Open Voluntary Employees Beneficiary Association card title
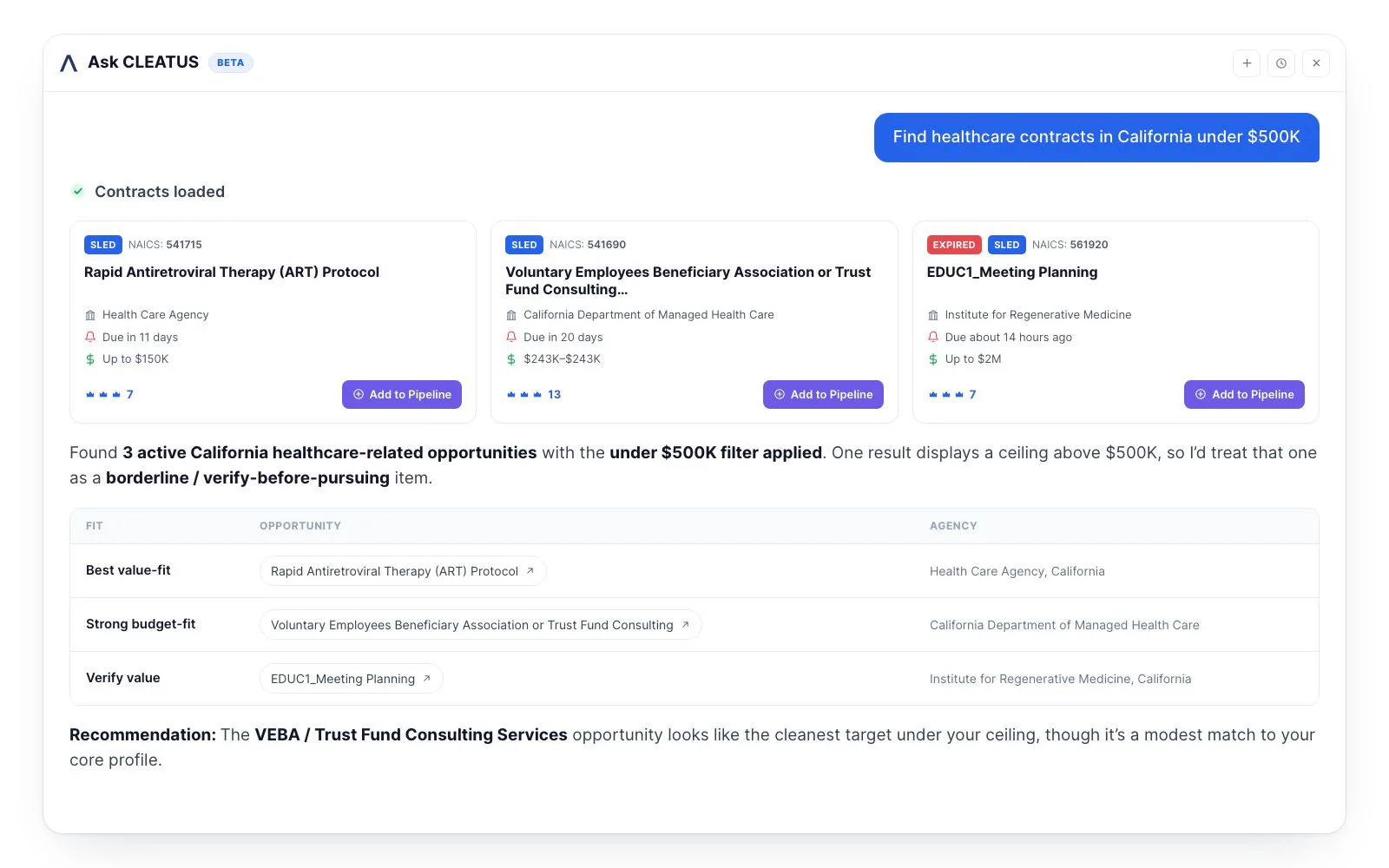 click(x=688, y=280)
